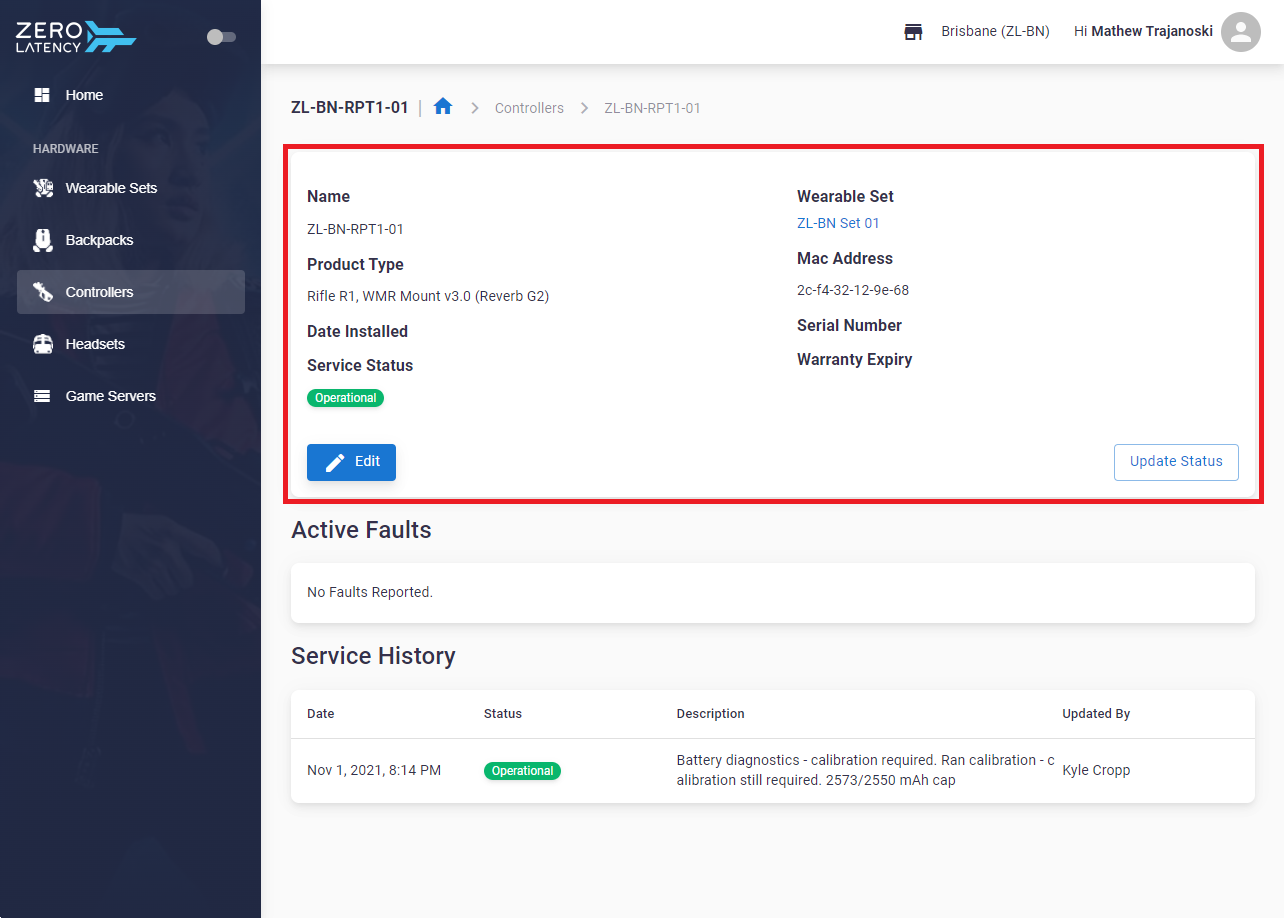This screenshot has height=918, width=1284.
Task: Click the Controllers rifle icon
Action: point(42,292)
